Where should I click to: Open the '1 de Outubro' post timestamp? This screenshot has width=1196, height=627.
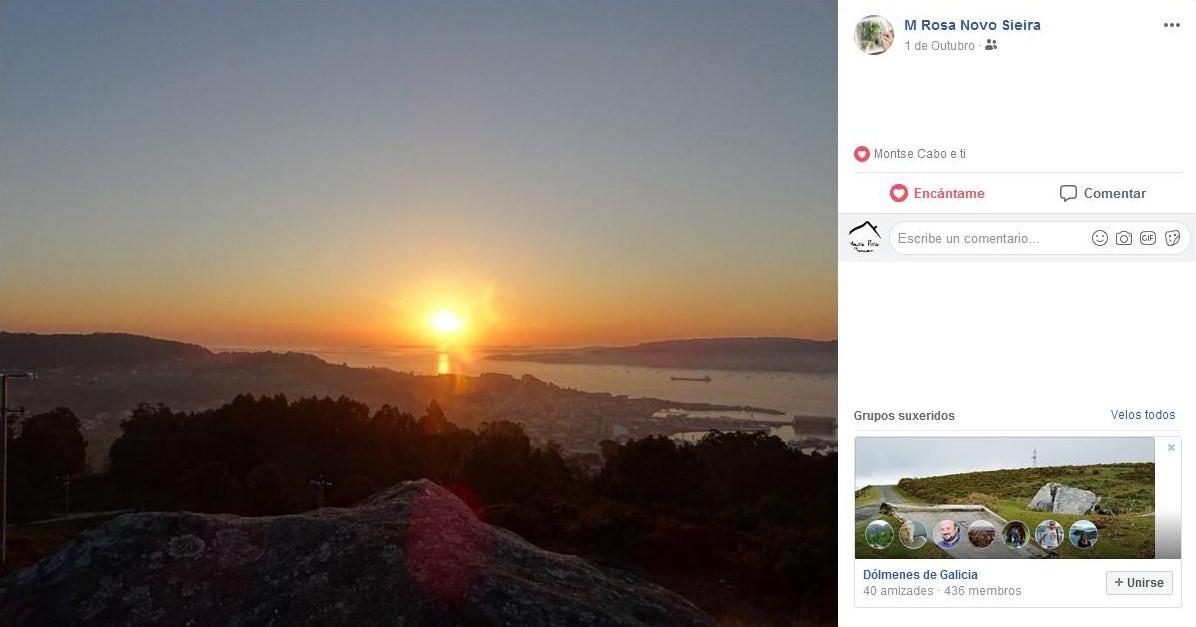(939, 46)
